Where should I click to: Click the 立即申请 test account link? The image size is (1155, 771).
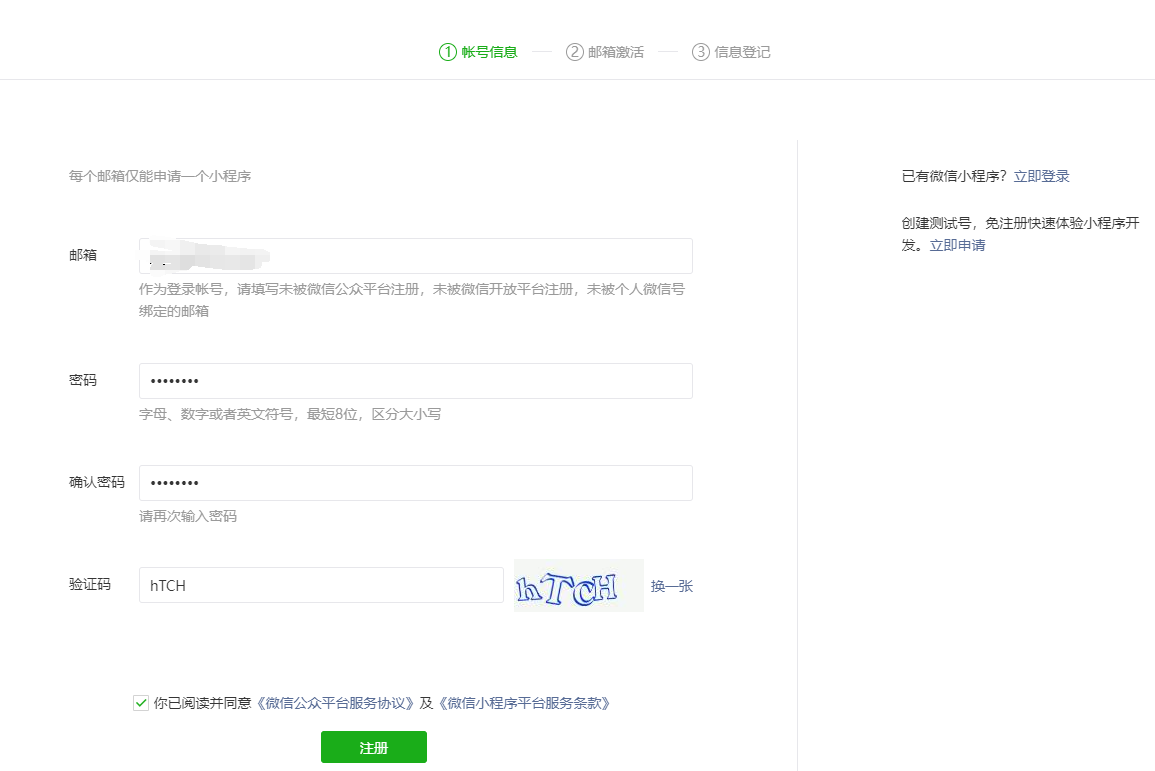[x=958, y=245]
